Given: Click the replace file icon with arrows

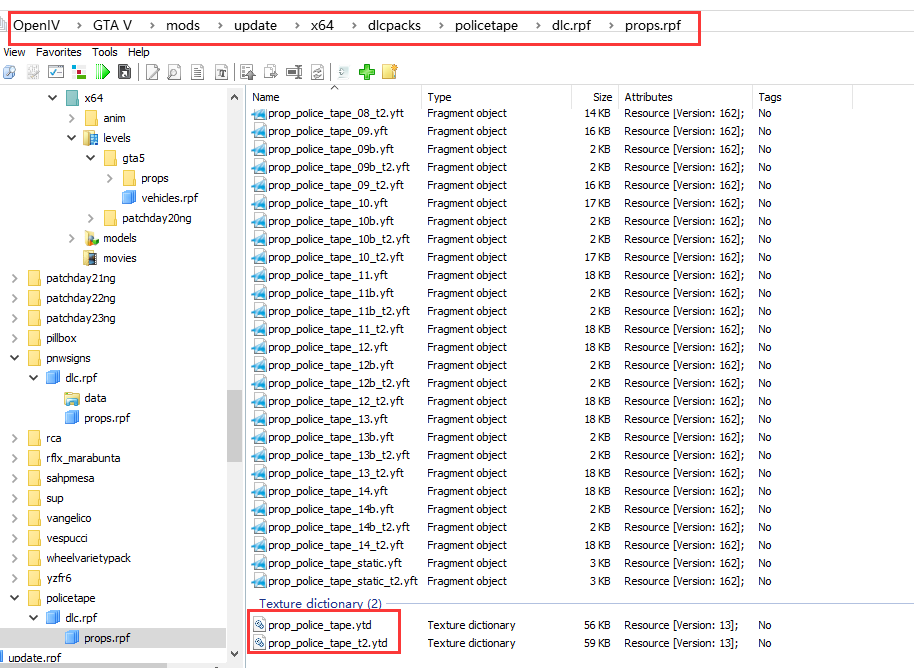Looking at the screenshot, I should coord(317,72).
